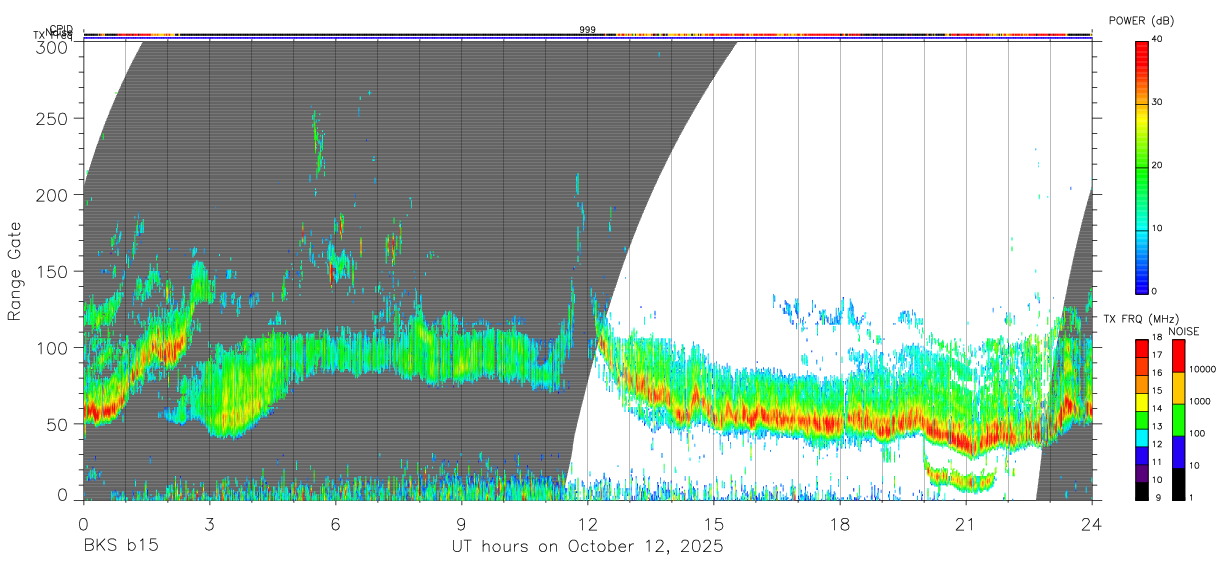
Task: Click the '21' tick on the UT hours axis
Action: coord(966,524)
